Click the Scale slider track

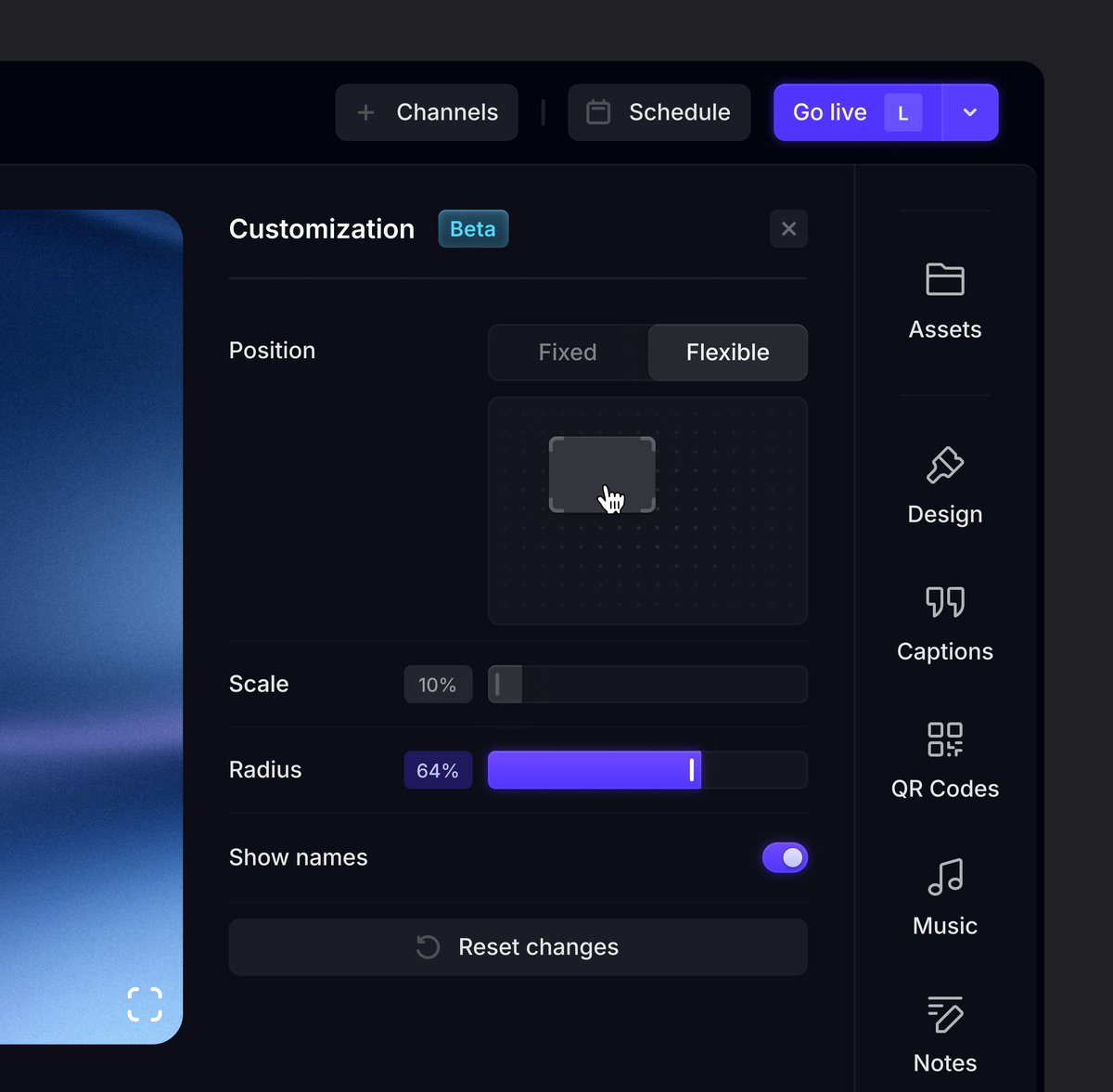pos(647,685)
